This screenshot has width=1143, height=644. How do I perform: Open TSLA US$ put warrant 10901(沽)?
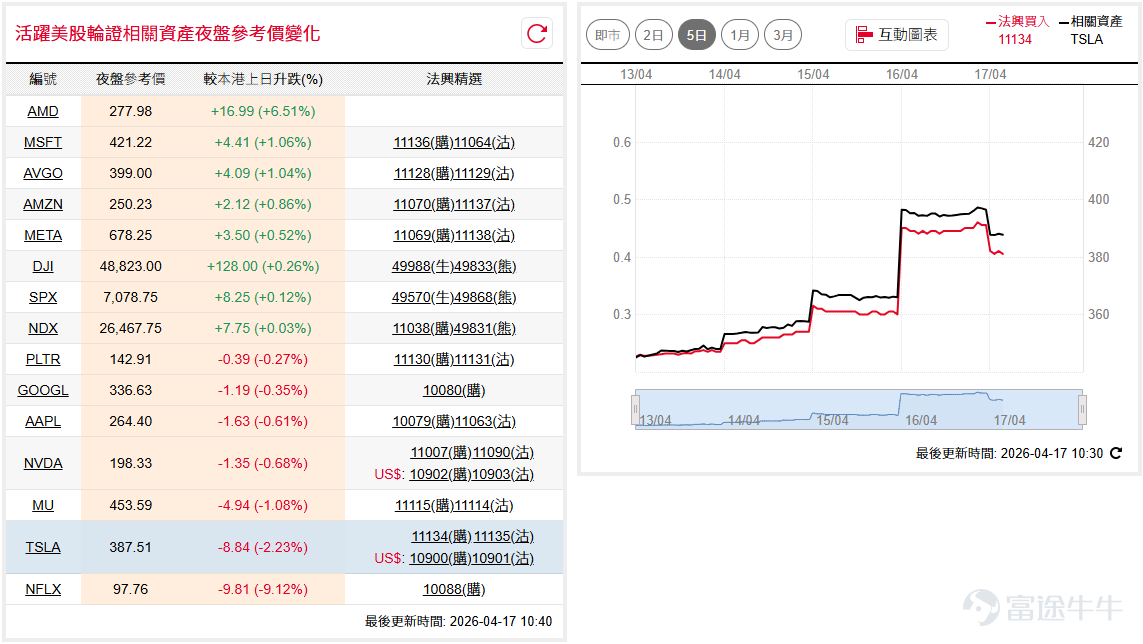point(503,559)
